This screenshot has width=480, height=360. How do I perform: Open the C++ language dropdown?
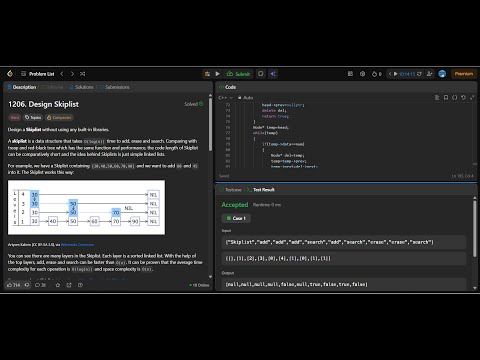[225, 98]
